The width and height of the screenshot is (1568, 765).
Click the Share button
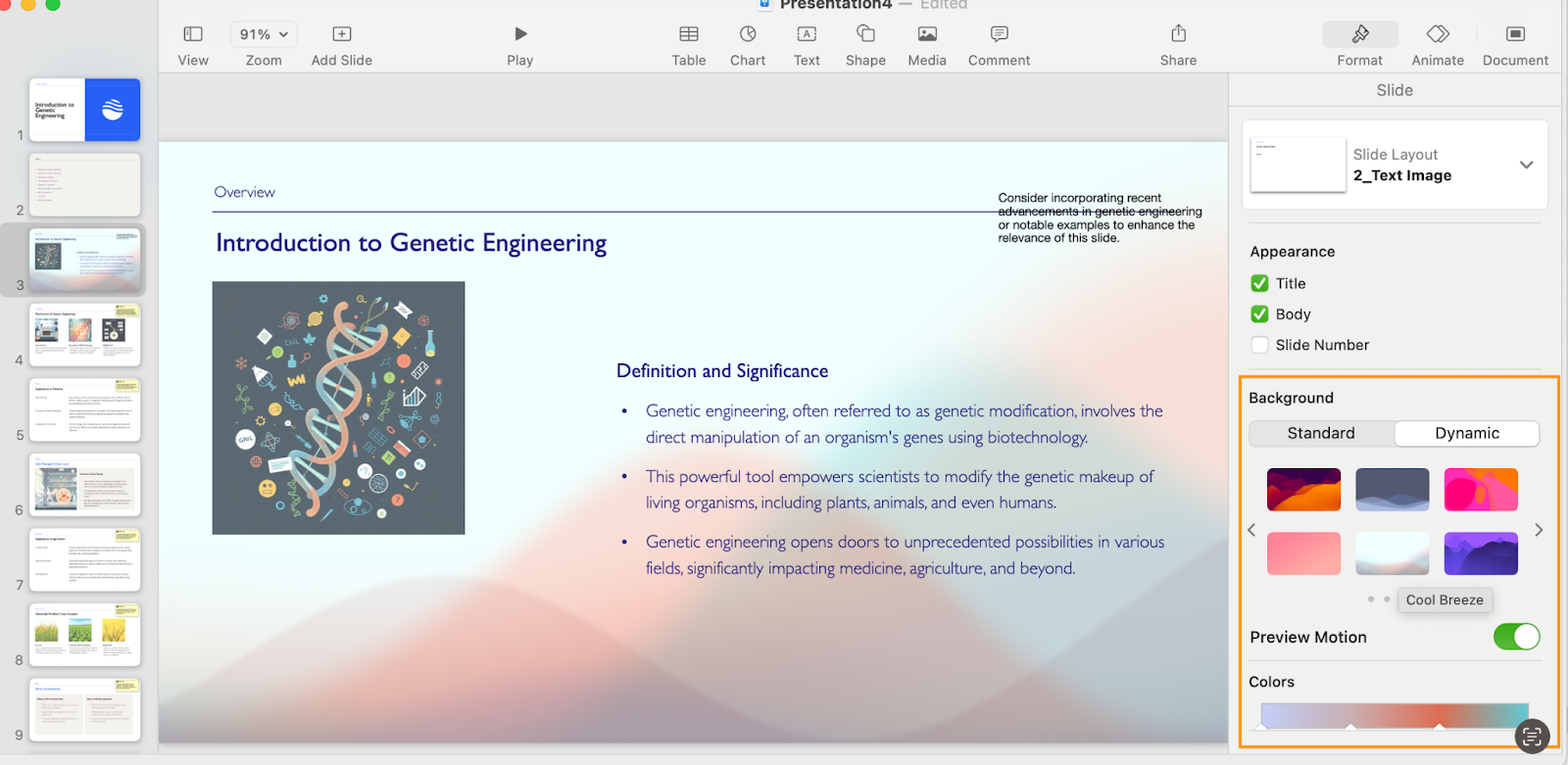(x=1178, y=34)
